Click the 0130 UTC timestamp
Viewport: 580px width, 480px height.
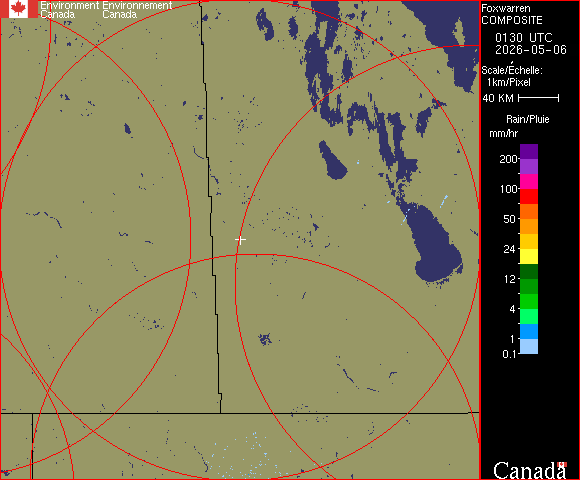(x=524, y=38)
